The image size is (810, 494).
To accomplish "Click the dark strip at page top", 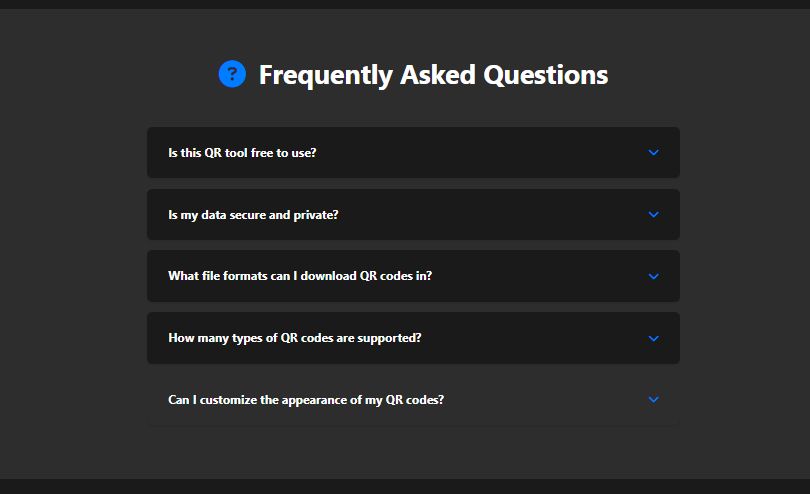I will tap(405, 4).
